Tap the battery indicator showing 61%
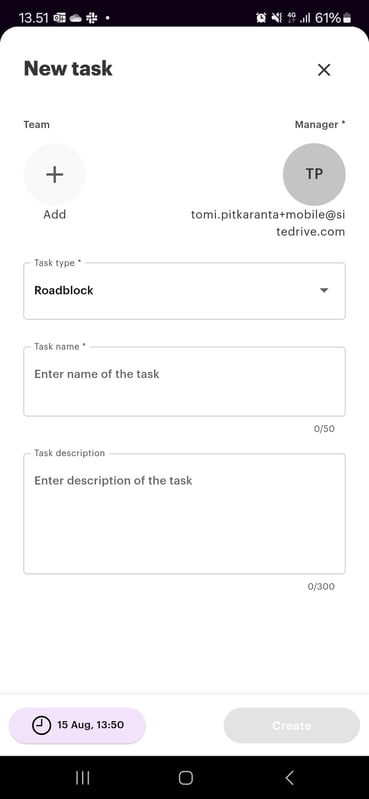The image size is (369, 799). pos(333,18)
